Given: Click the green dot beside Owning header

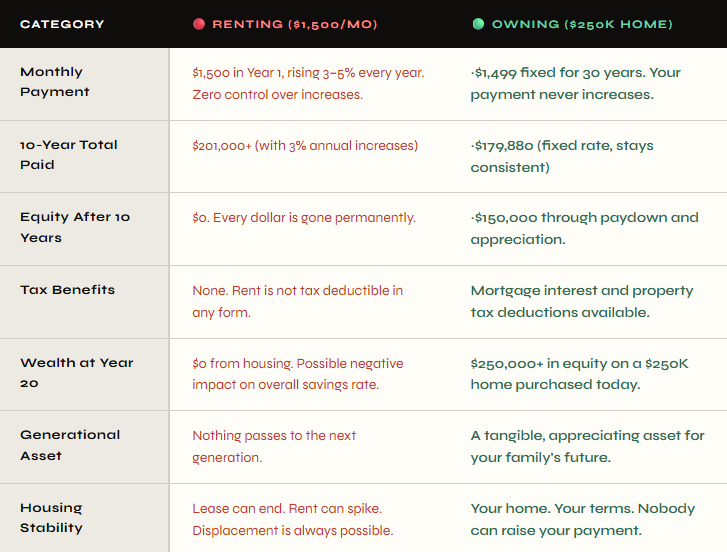Looking at the screenshot, I should point(478,24).
